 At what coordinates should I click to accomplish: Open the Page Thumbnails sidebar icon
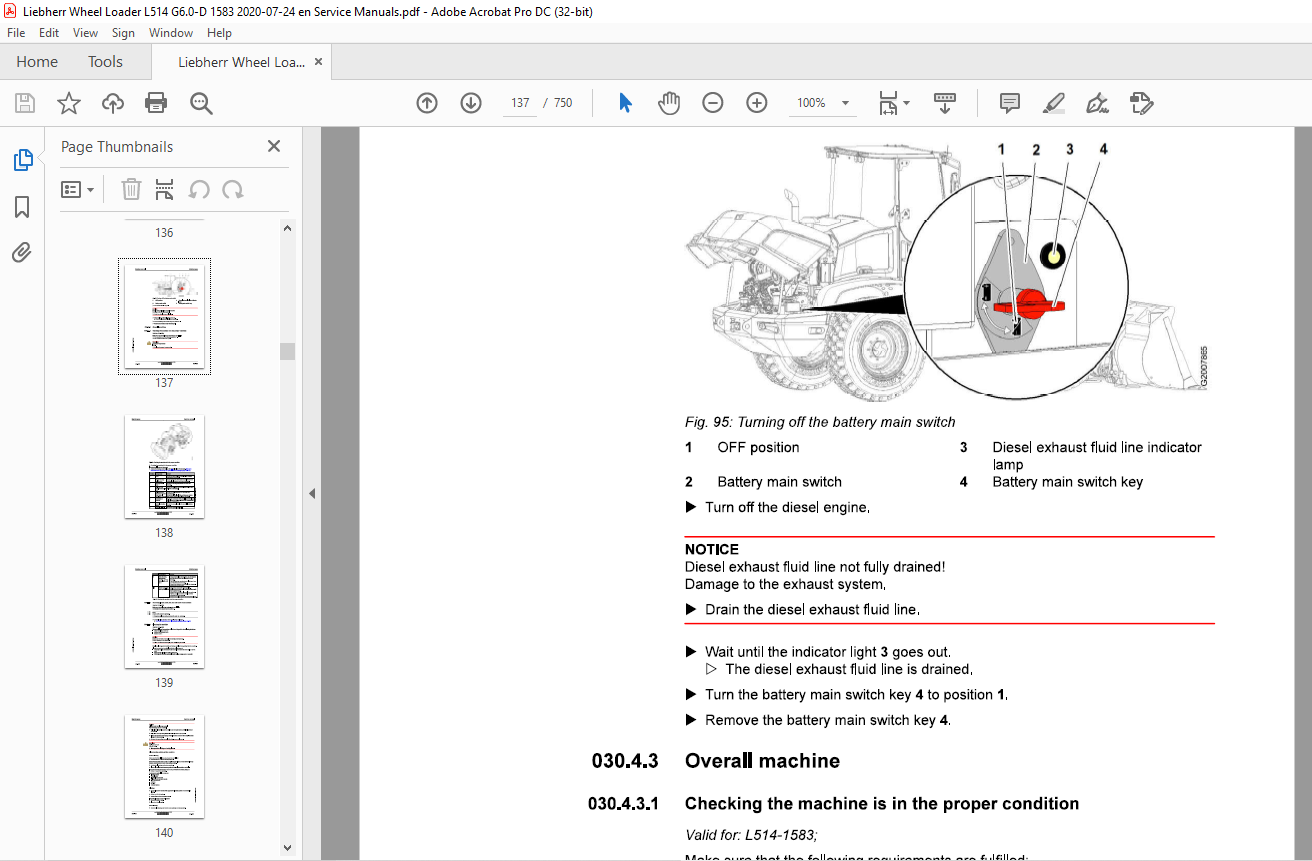22,160
